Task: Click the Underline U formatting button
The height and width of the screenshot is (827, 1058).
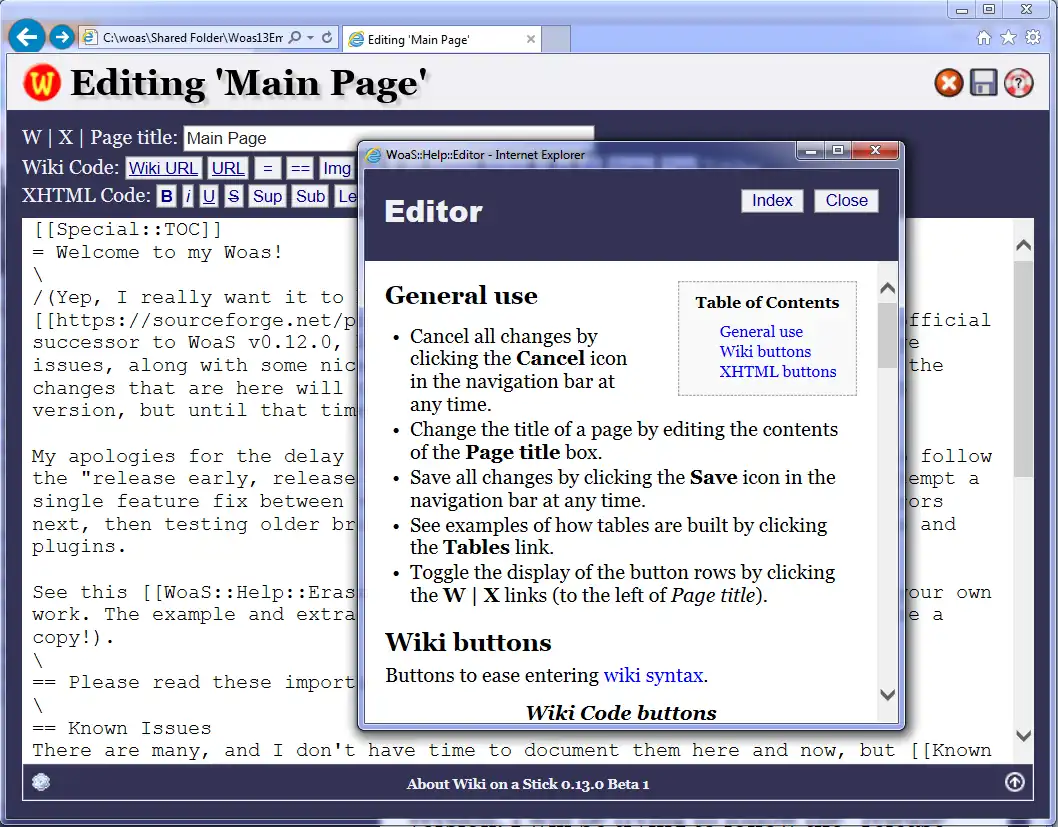Action: coord(209,196)
